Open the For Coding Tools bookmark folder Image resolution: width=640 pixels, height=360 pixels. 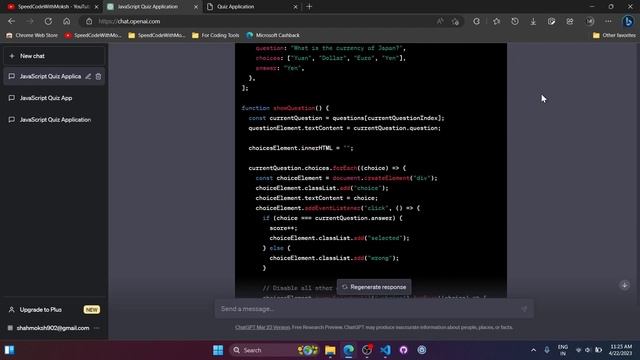(x=216, y=36)
